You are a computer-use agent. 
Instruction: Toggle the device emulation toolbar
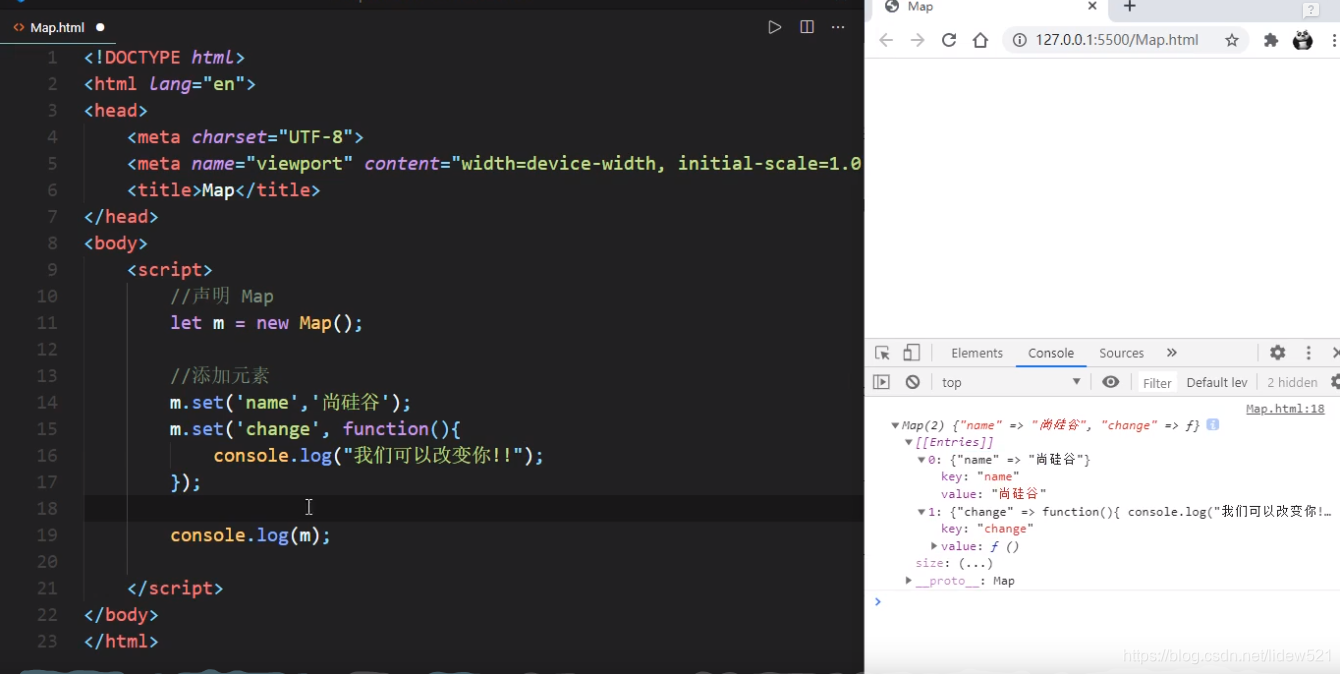[x=910, y=352]
